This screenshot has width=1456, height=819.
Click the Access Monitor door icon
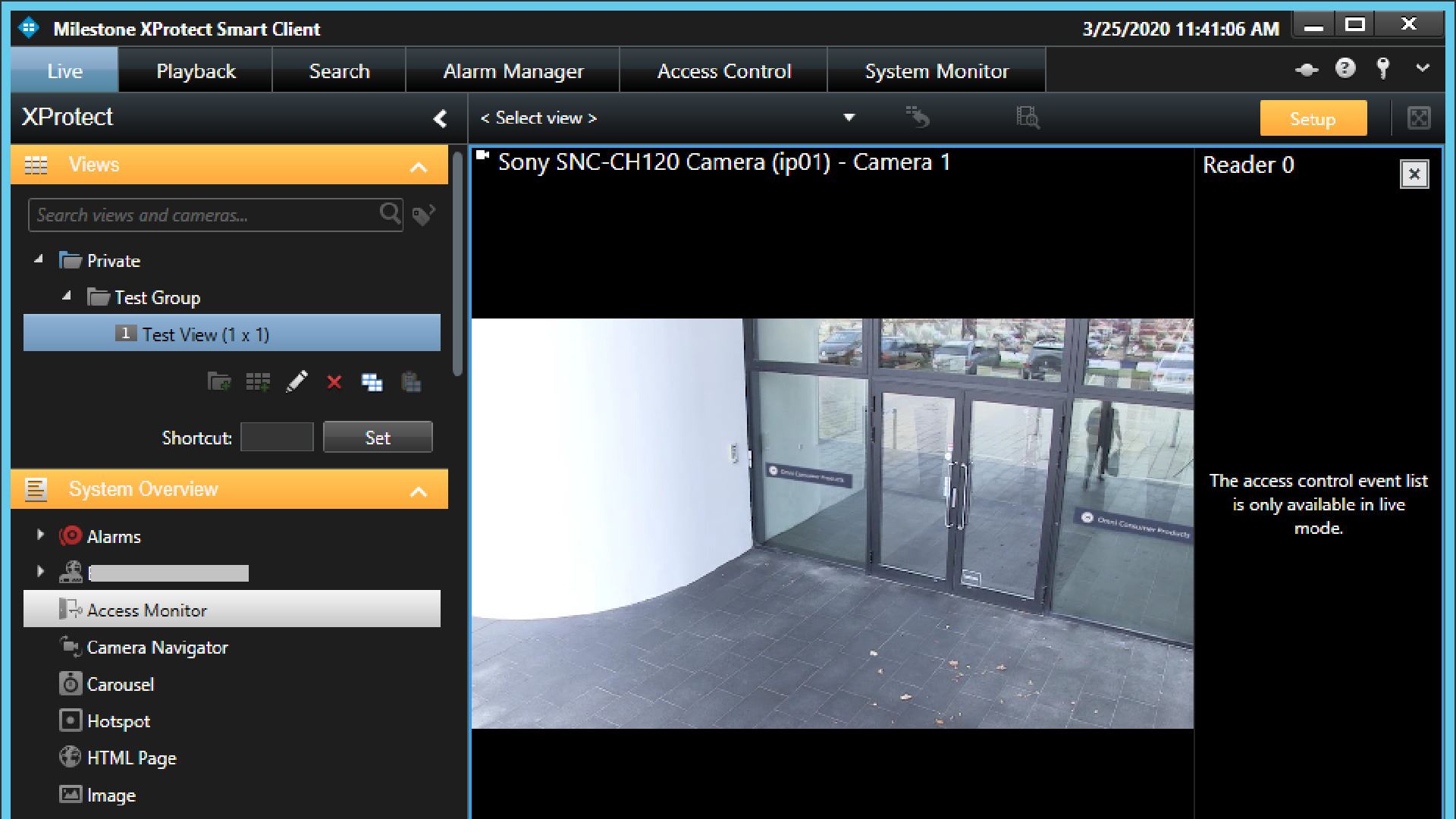[70, 609]
